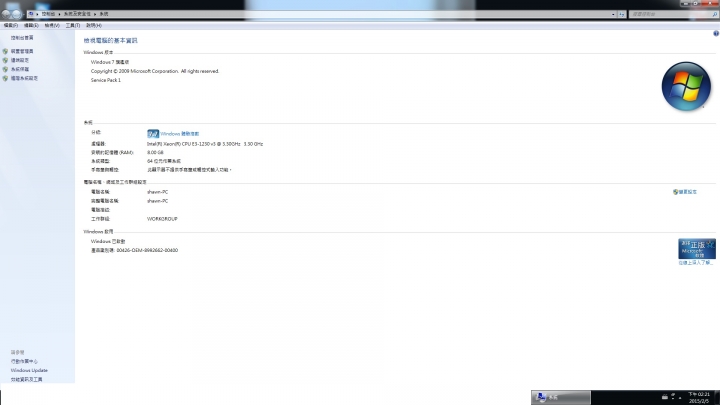Expand the breadcrumb arrow after the computer icon
This screenshot has height=405, width=720.
[37, 14]
